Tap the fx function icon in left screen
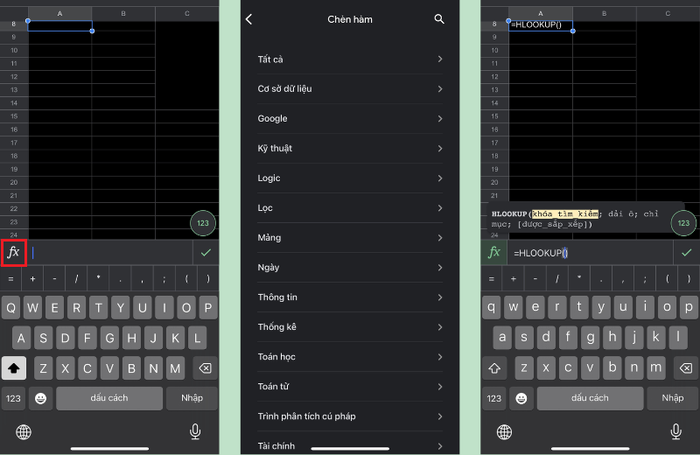 click(14, 253)
